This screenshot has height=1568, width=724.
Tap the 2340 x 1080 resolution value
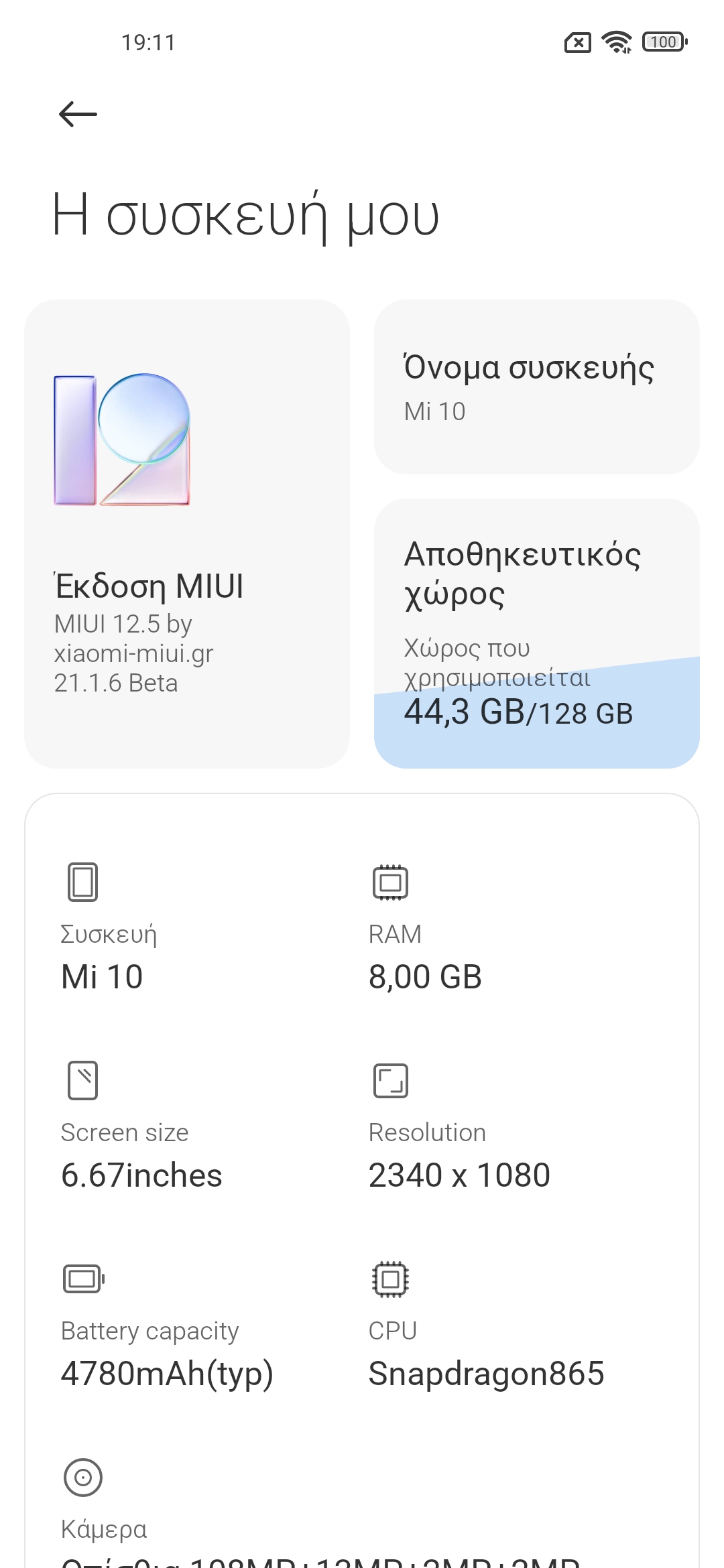click(459, 1175)
